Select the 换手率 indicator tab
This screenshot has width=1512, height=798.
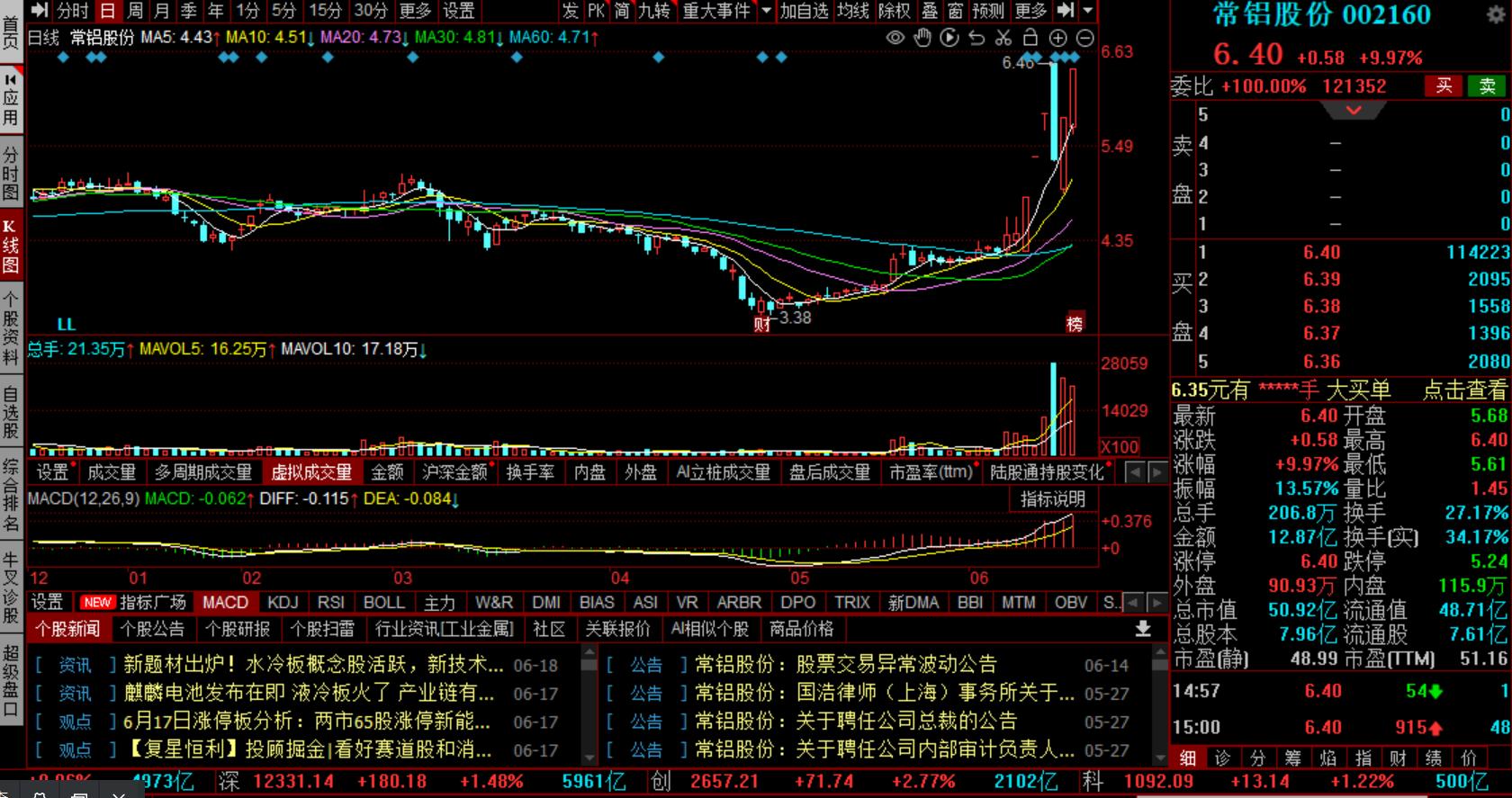click(x=530, y=472)
